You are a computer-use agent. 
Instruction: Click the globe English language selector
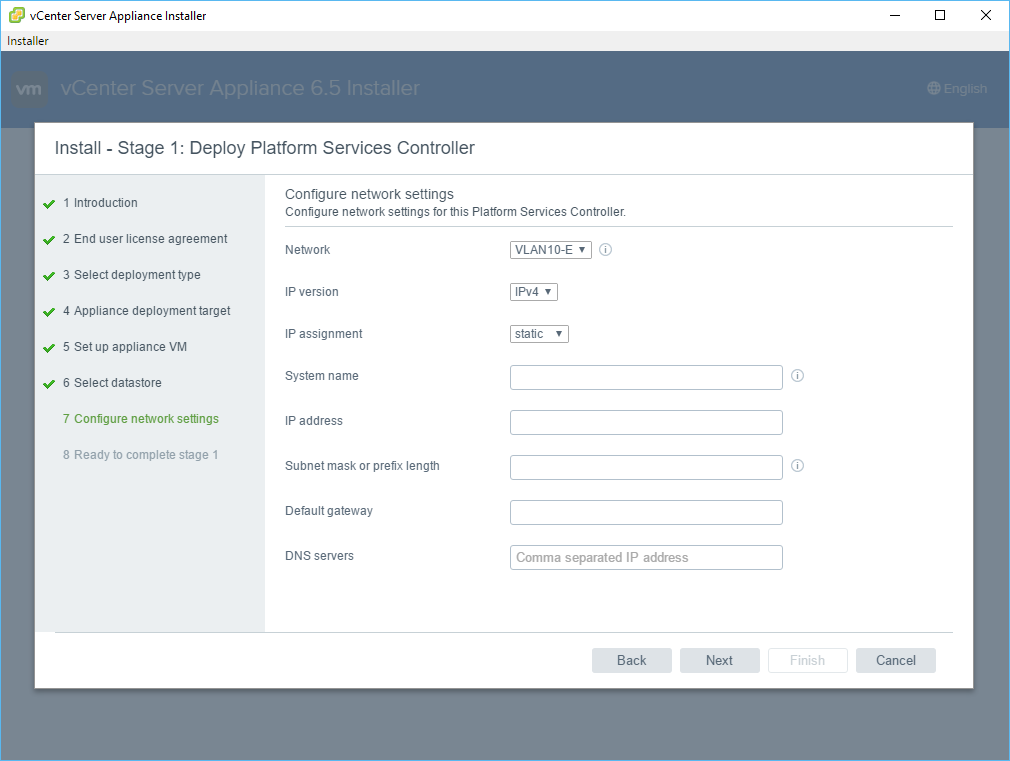pyautogui.click(x=956, y=89)
